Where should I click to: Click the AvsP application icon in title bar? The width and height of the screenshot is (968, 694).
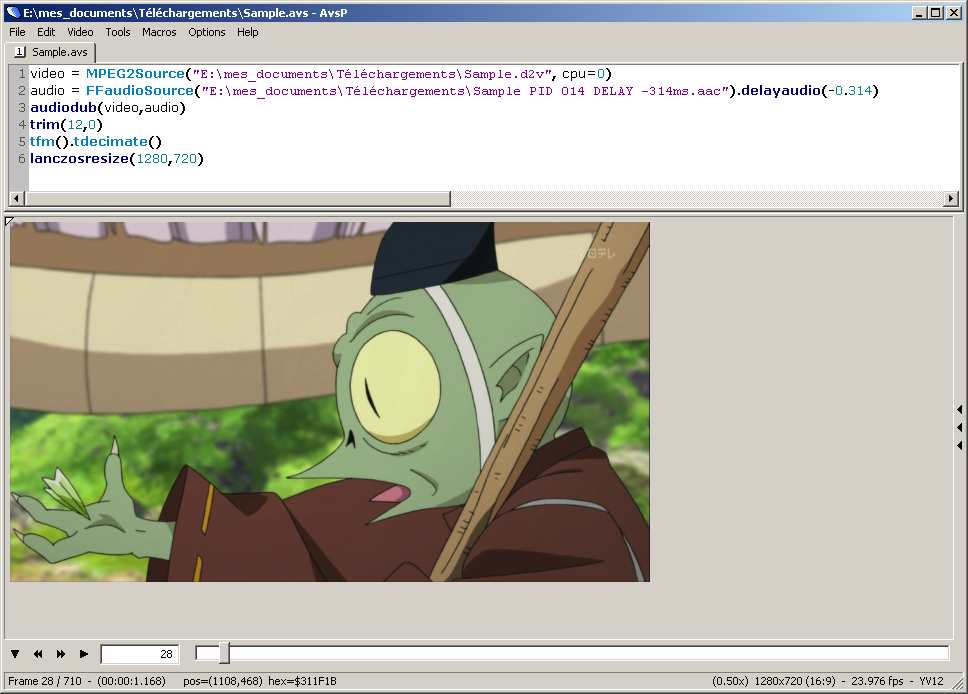tap(13, 12)
